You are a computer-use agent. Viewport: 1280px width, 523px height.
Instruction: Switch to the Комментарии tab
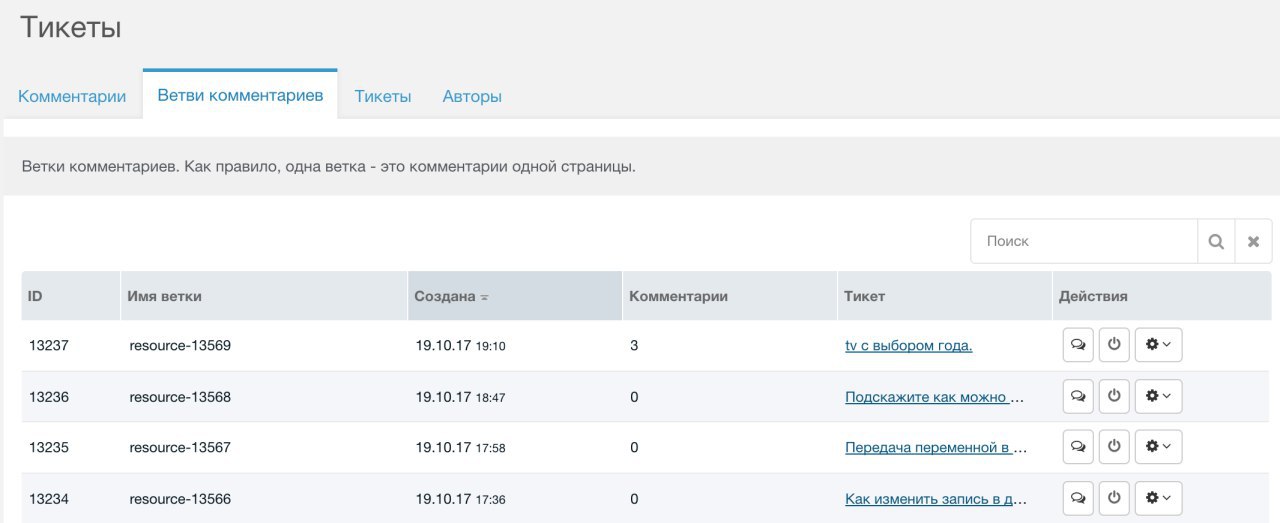pos(72,97)
